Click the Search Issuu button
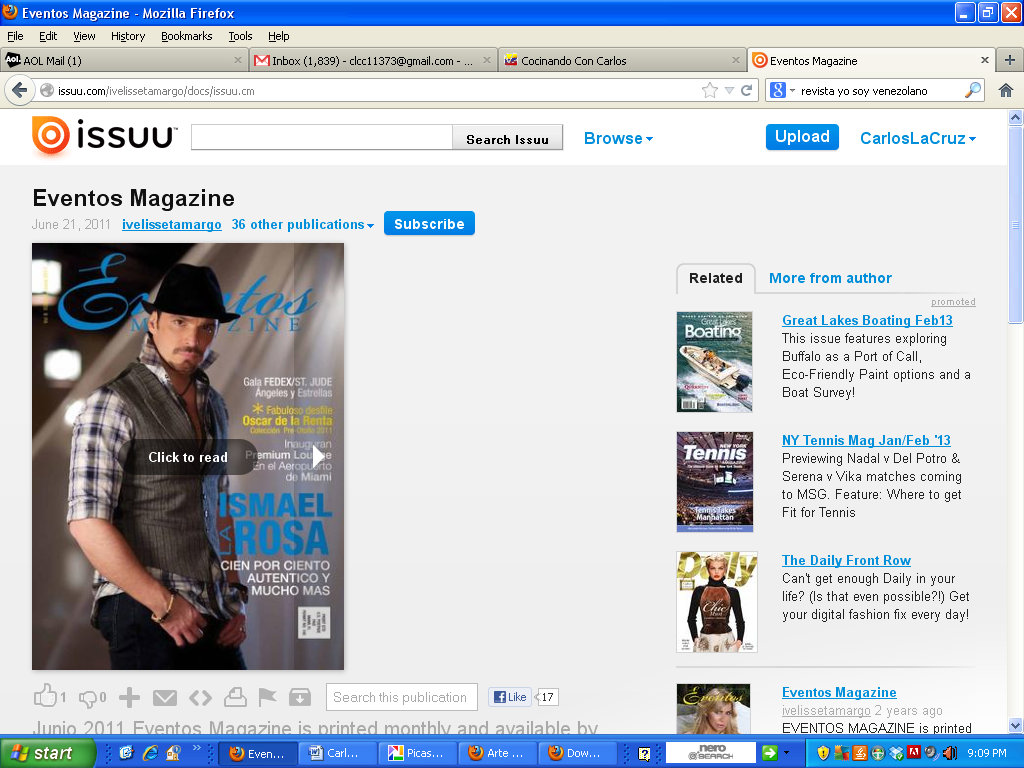Image resolution: width=1024 pixels, height=768 pixels. pyautogui.click(x=507, y=139)
